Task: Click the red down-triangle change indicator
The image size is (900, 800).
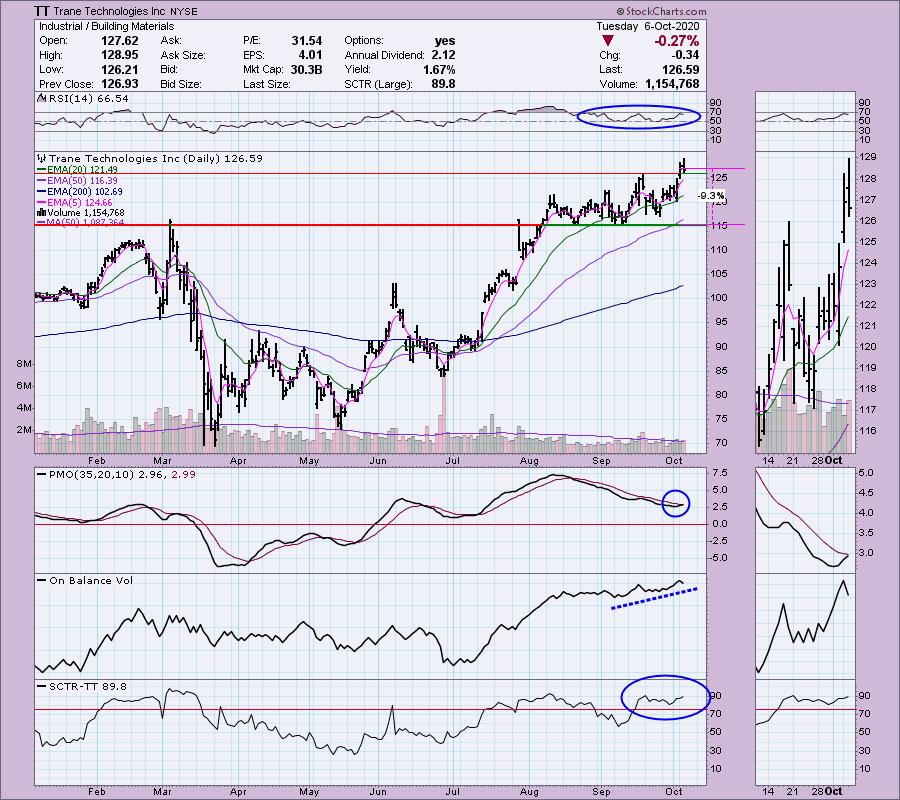Action: (x=608, y=41)
